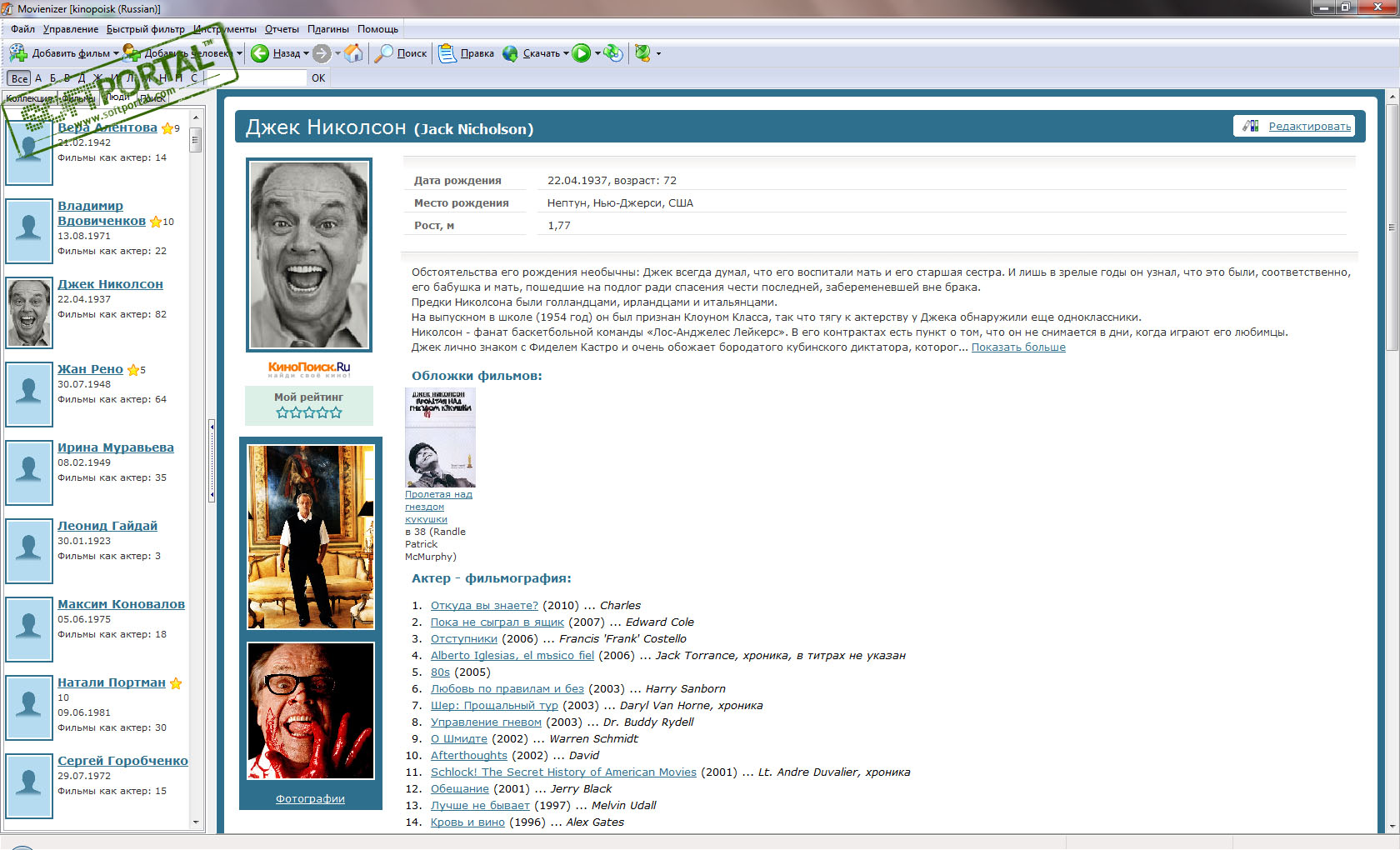This screenshot has height=850, width=1400.
Task: Open the dropdown beside the Play icon
Action: [x=597, y=53]
